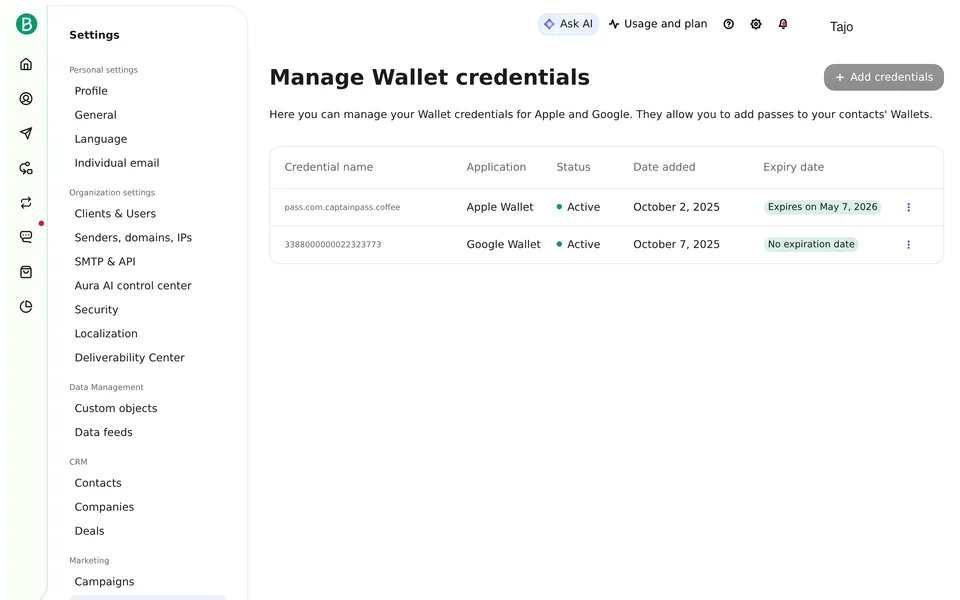Open the Home icon in sidebar
Viewport: 960px width, 600px height.
[x=26, y=64]
